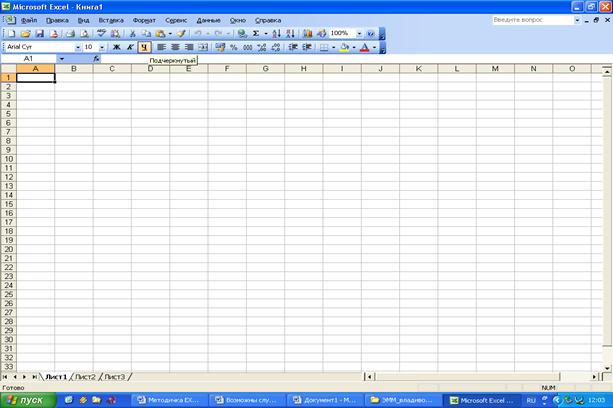Launch the Chart Wizard icon

coord(307,34)
